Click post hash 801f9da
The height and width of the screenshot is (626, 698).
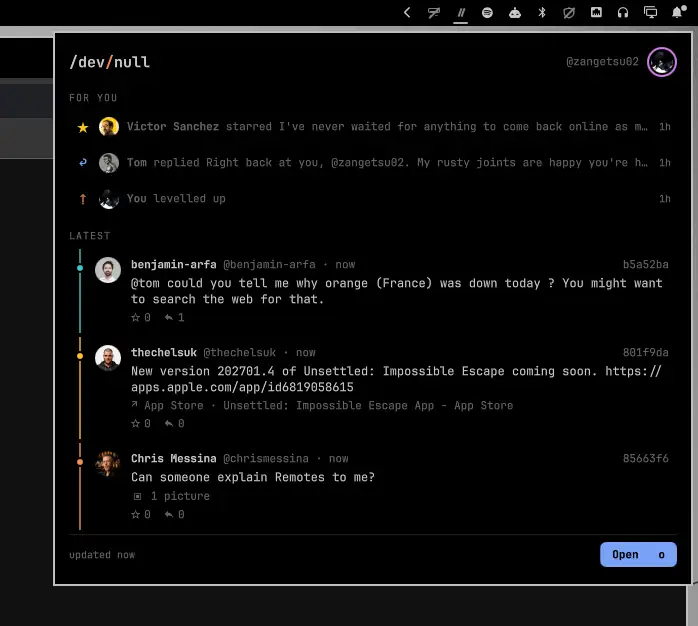pos(645,353)
